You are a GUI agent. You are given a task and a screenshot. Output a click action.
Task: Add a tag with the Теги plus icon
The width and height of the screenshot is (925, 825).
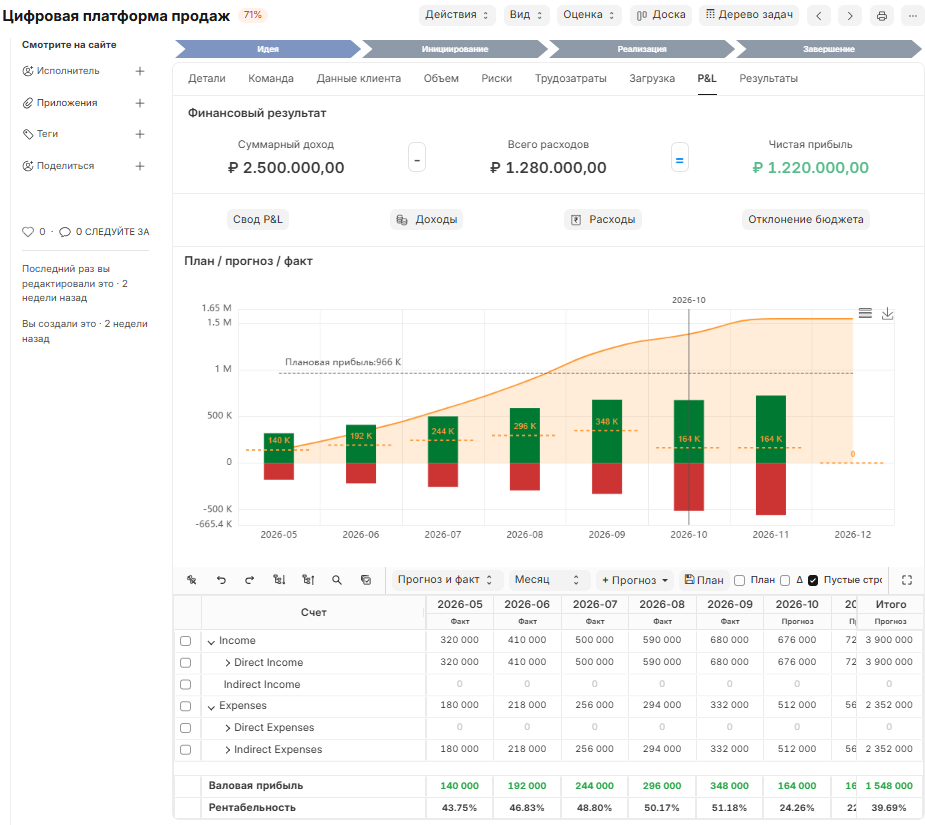click(x=140, y=135)
